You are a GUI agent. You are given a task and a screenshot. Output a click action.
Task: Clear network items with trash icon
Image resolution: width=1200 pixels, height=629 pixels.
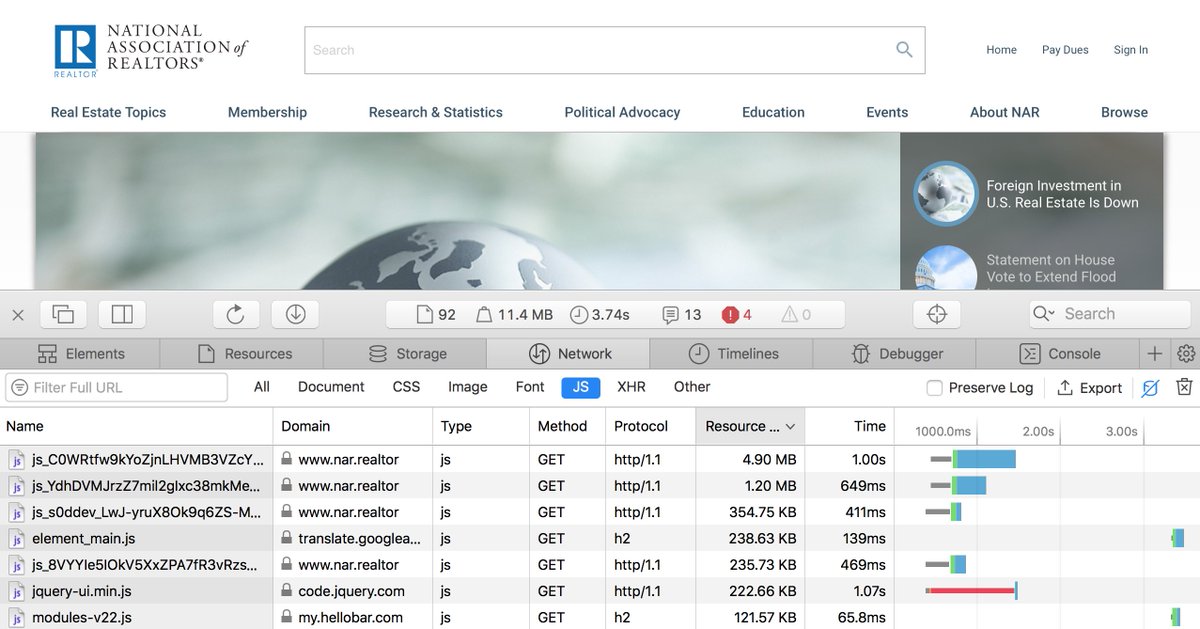tap(1184, 387)
